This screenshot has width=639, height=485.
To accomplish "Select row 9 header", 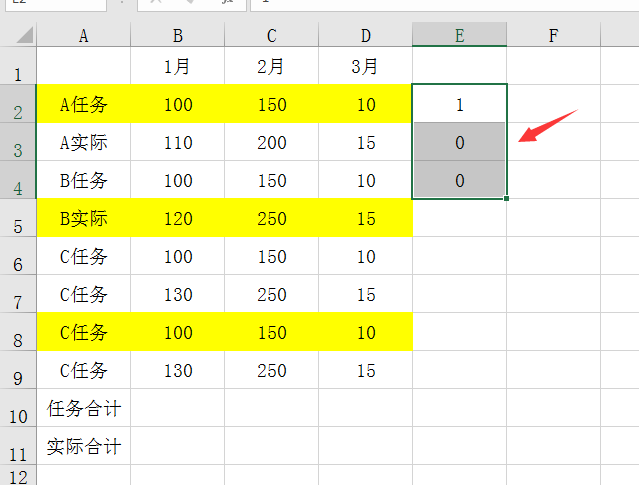I will 18,370.
